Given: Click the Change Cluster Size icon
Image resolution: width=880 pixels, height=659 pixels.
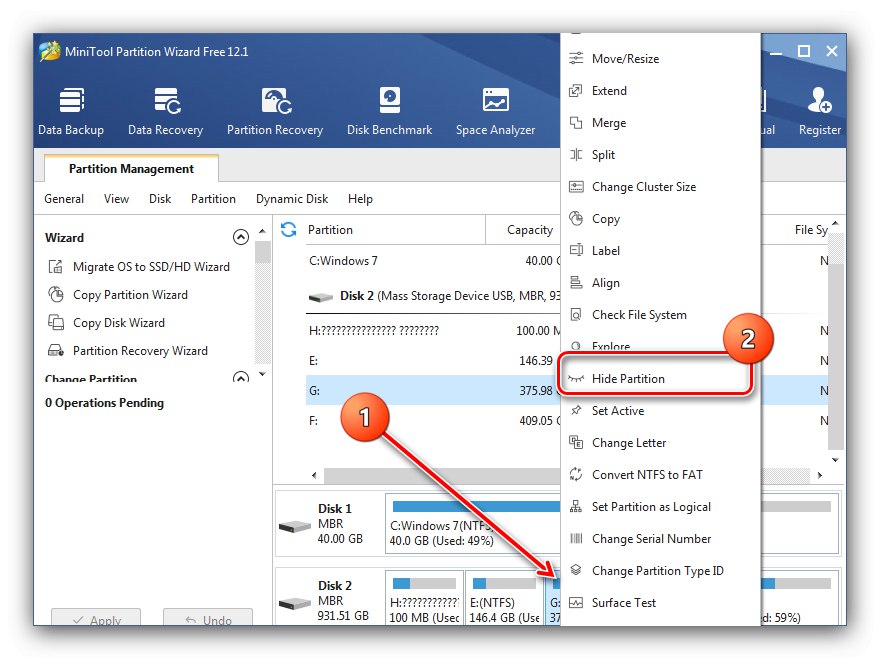Looking at the screenshot, I should coord(576,186).
